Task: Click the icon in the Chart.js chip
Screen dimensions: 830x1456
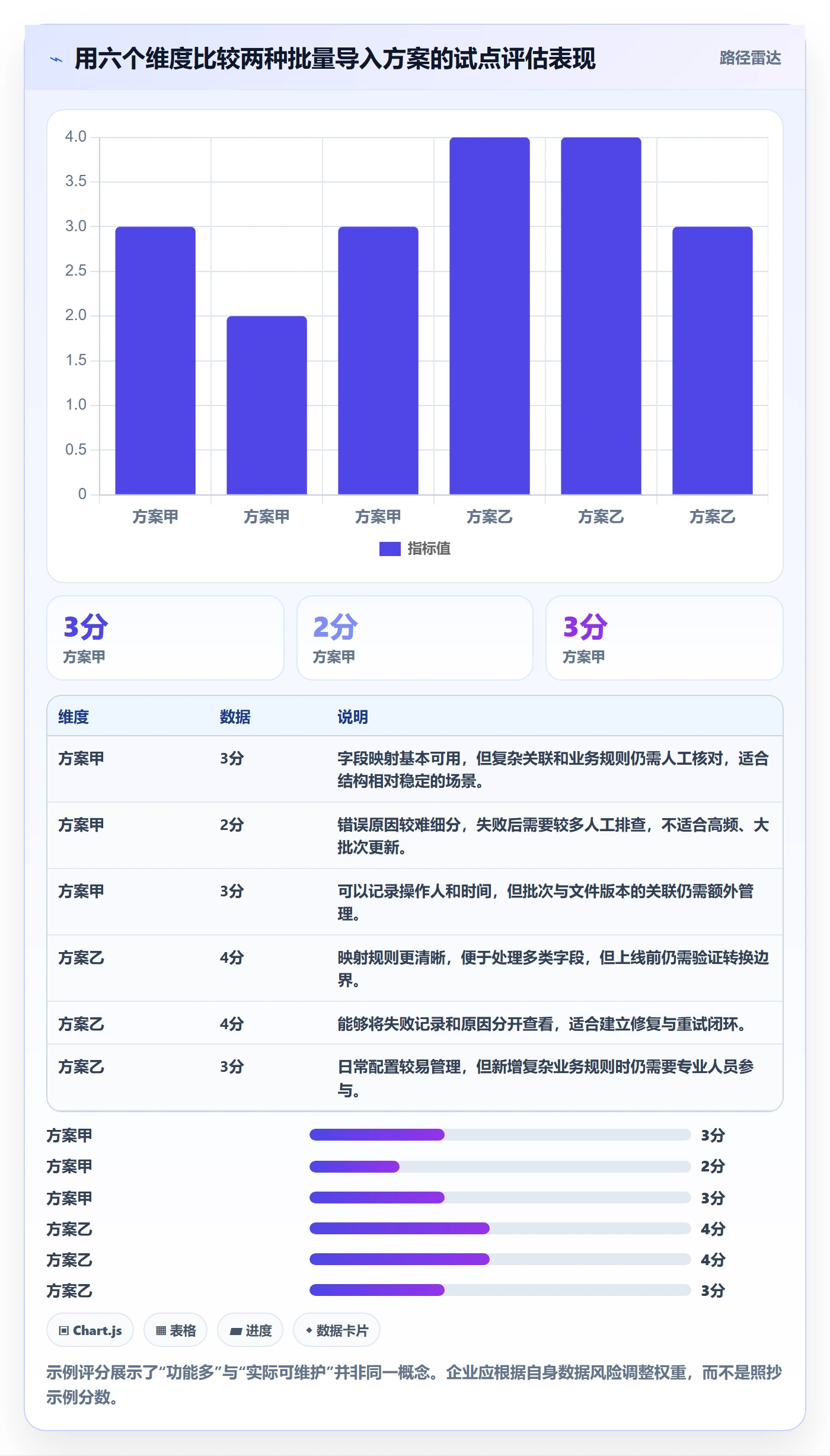Action: [x=64, y=1330]
